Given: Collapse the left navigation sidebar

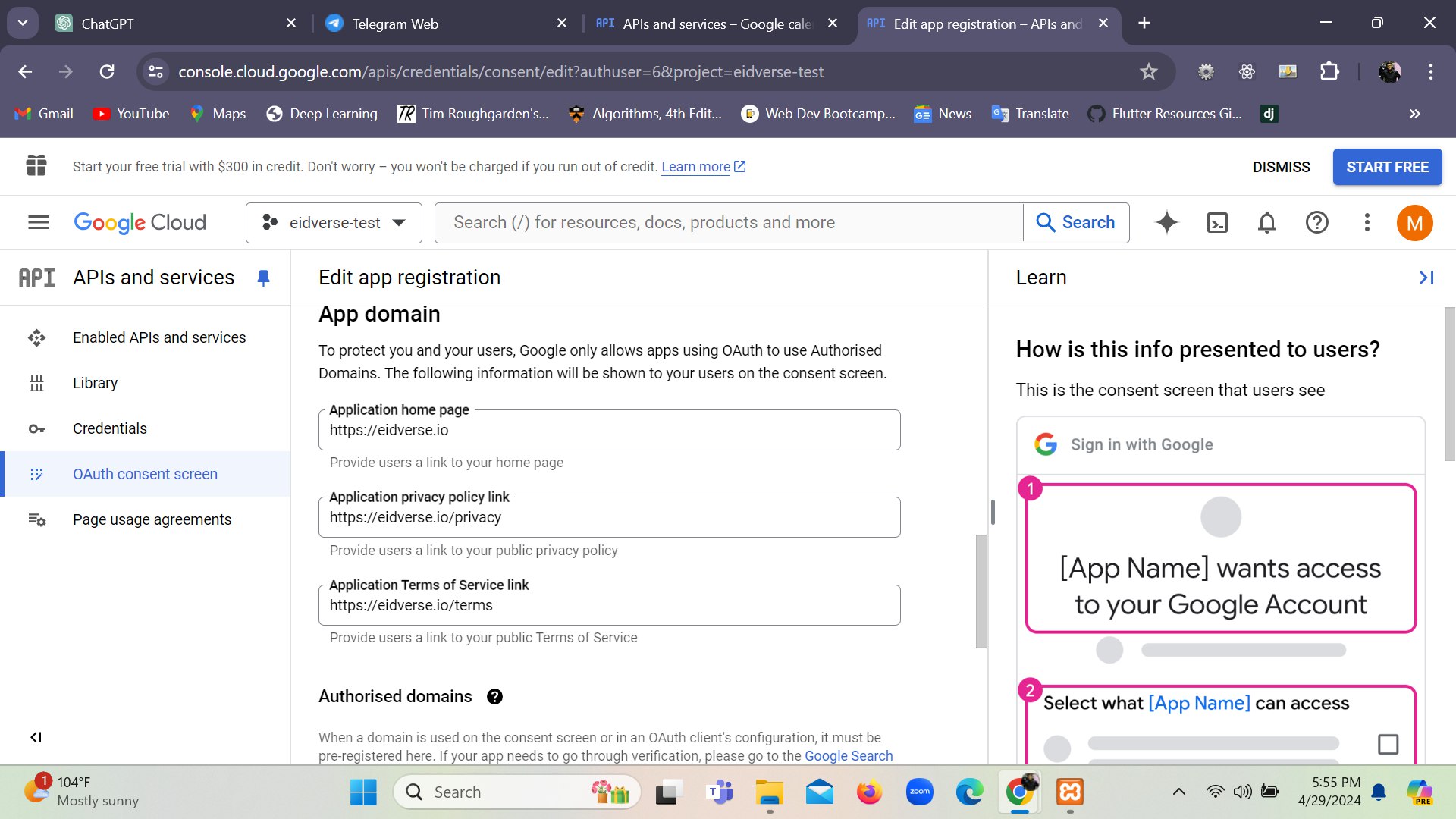Looking at the screenshot, I should [x=36, y=737].
